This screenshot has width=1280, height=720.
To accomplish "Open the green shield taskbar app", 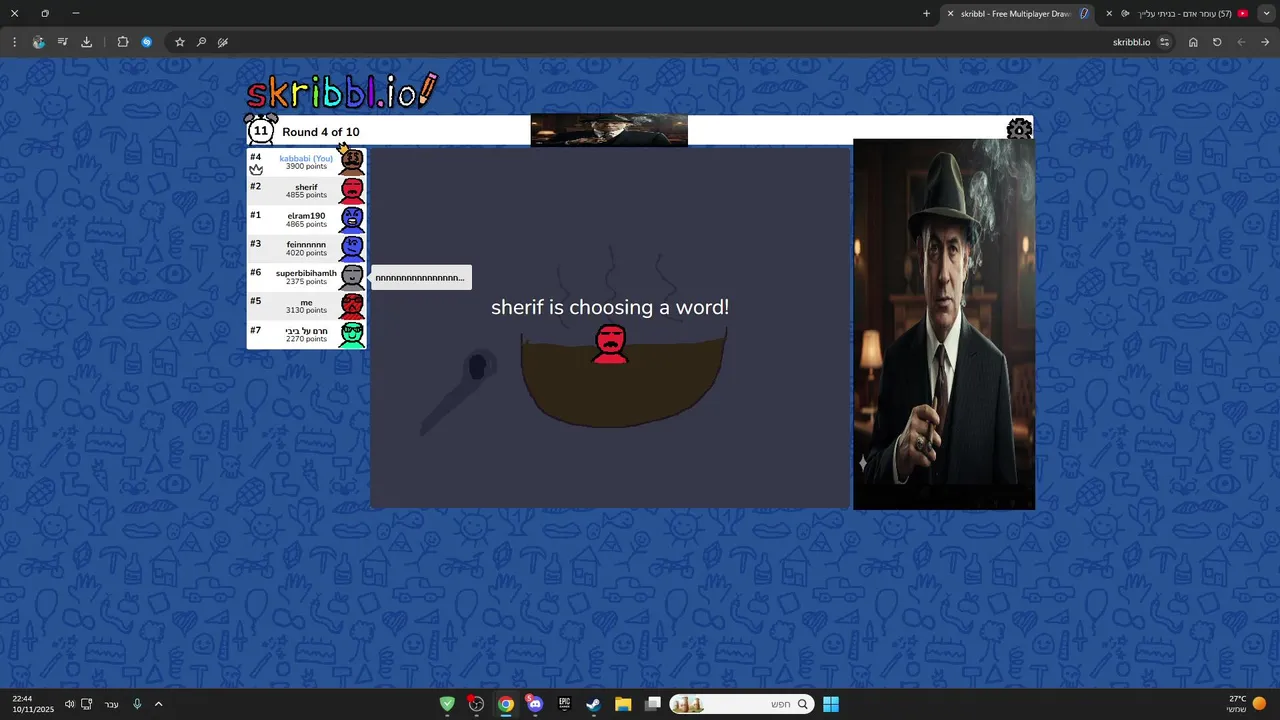I will pyautogui.click(x=447, y=704).
